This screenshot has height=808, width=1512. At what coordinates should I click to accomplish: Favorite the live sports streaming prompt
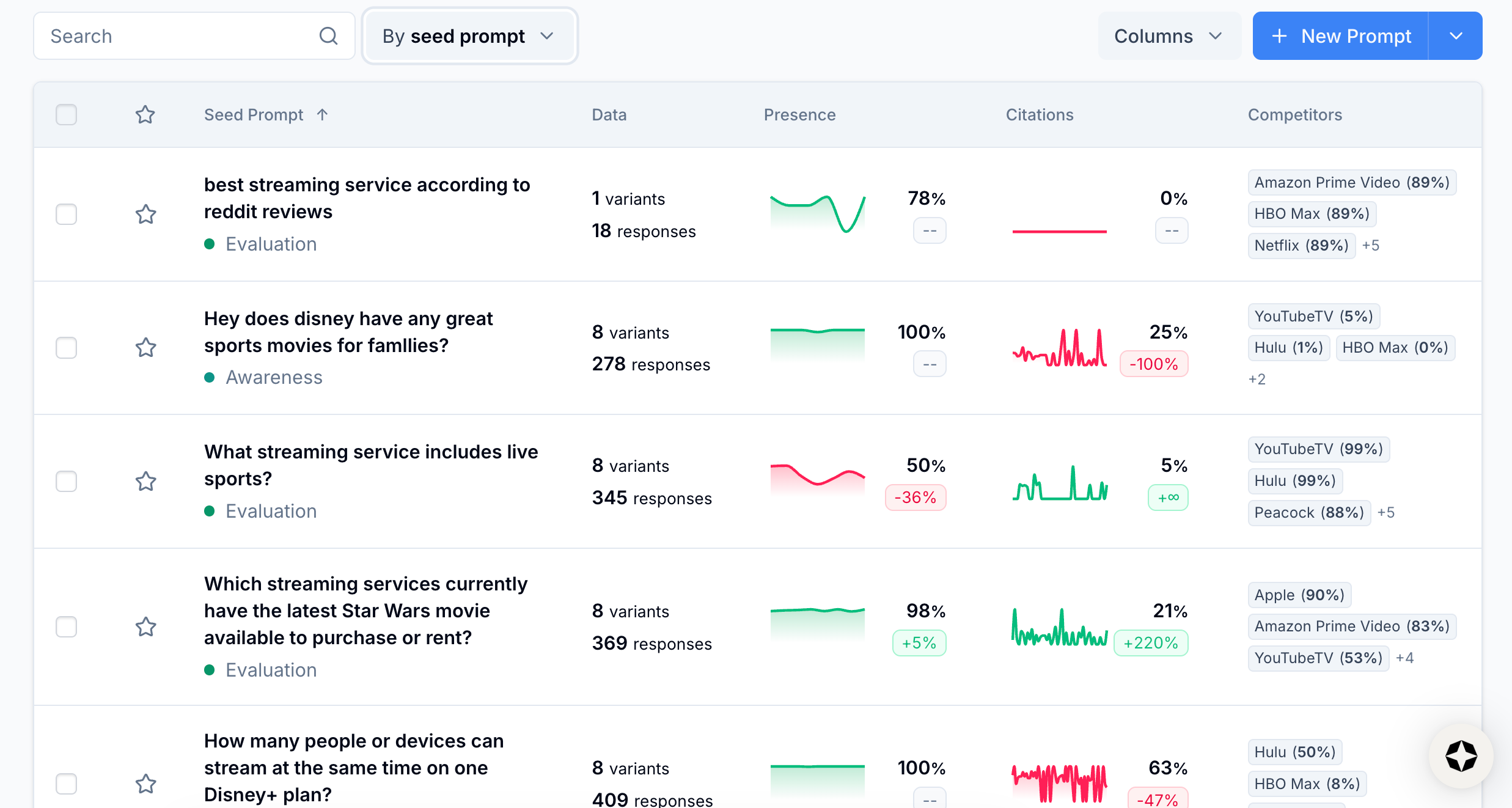pos(145,482)
